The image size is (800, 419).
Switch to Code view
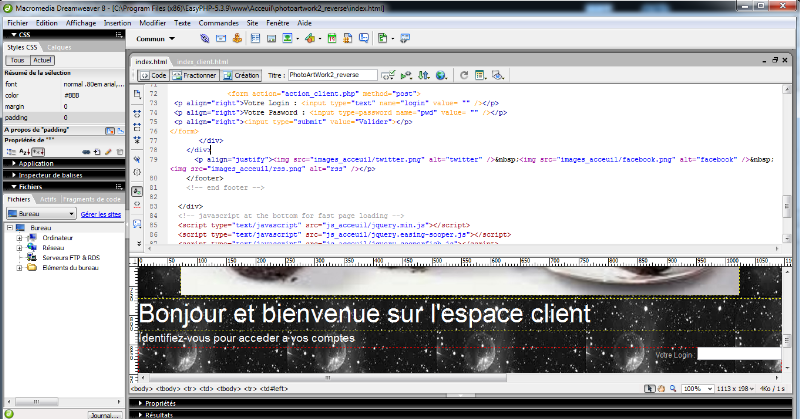[153, 75]
